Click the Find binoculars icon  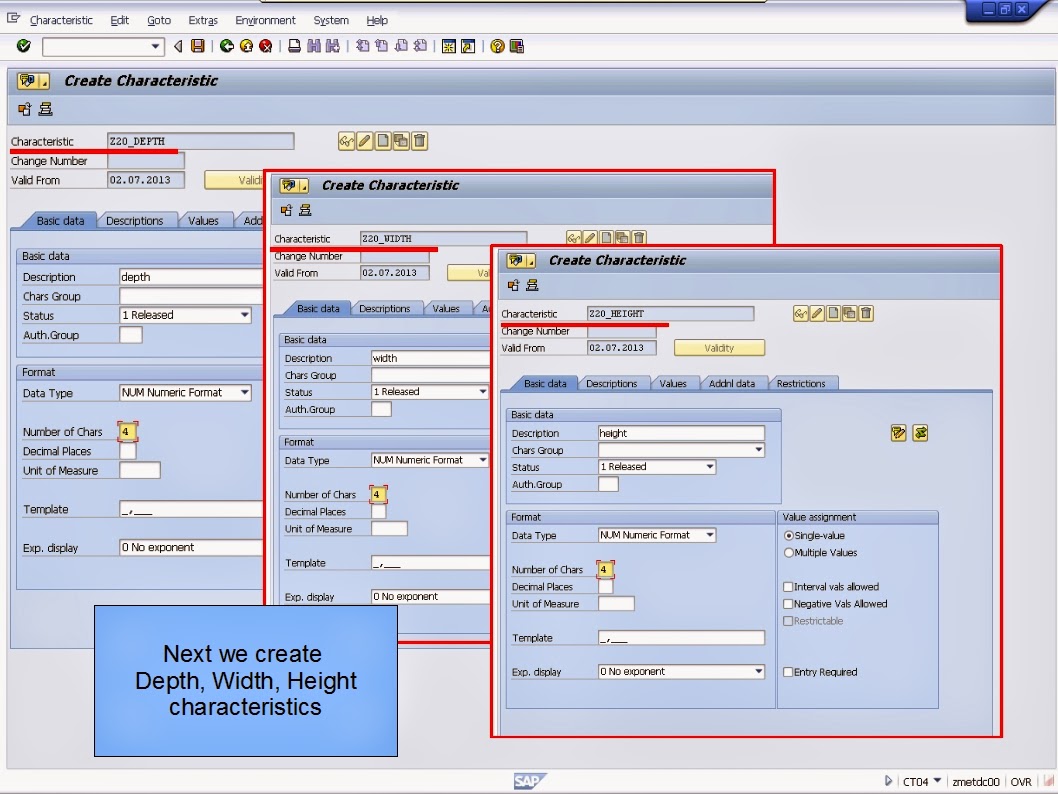click(314, 46)
